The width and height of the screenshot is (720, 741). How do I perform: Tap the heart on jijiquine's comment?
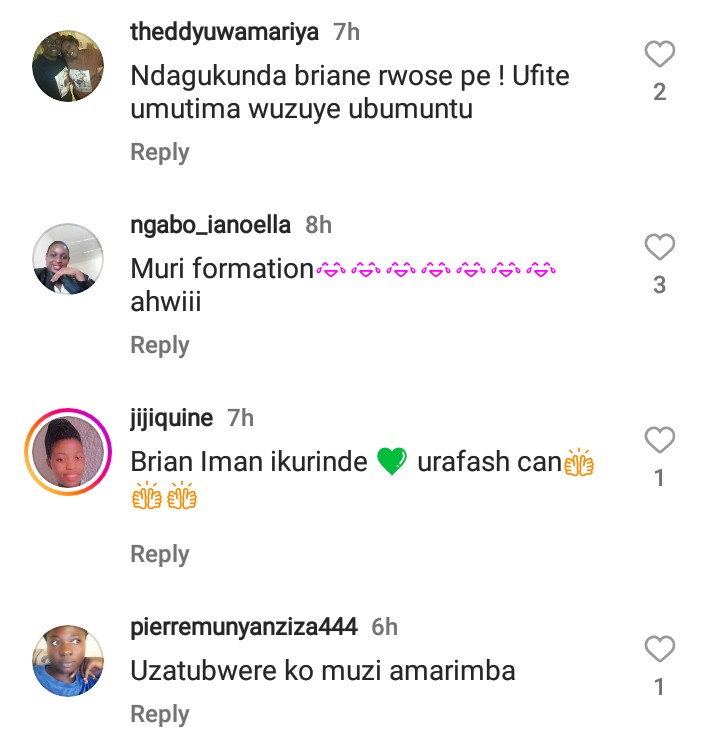[x=660, y=439]
